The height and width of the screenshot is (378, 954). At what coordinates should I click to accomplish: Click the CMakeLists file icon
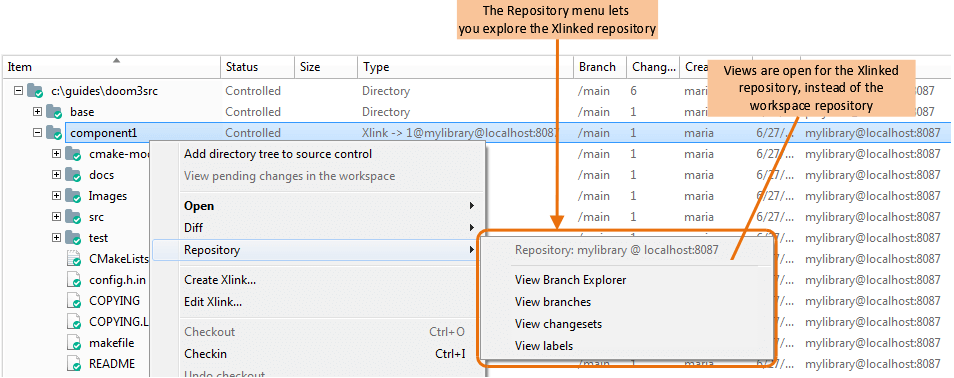coord(74,259)
